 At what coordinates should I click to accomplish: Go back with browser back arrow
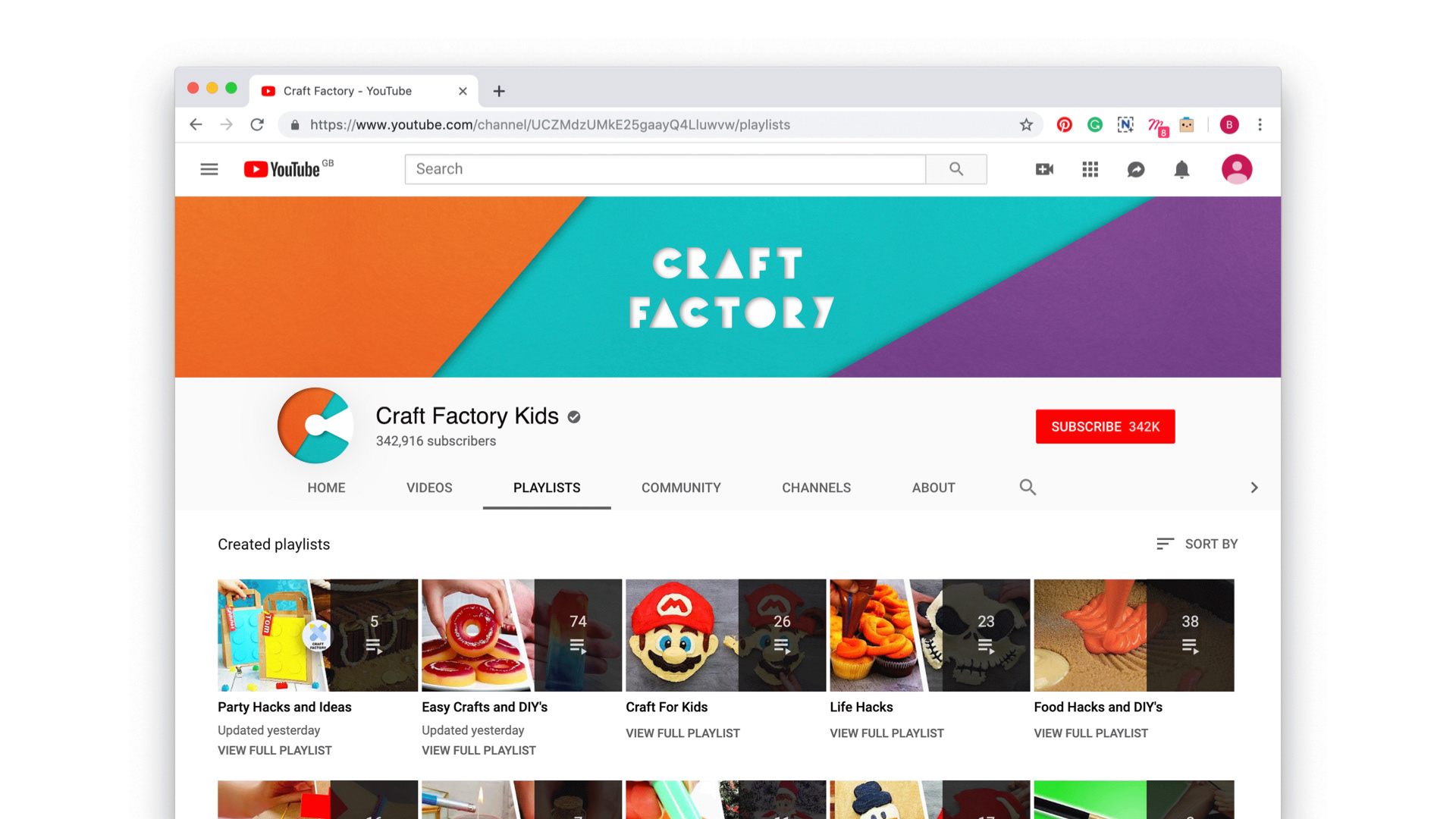coord(196,124)
